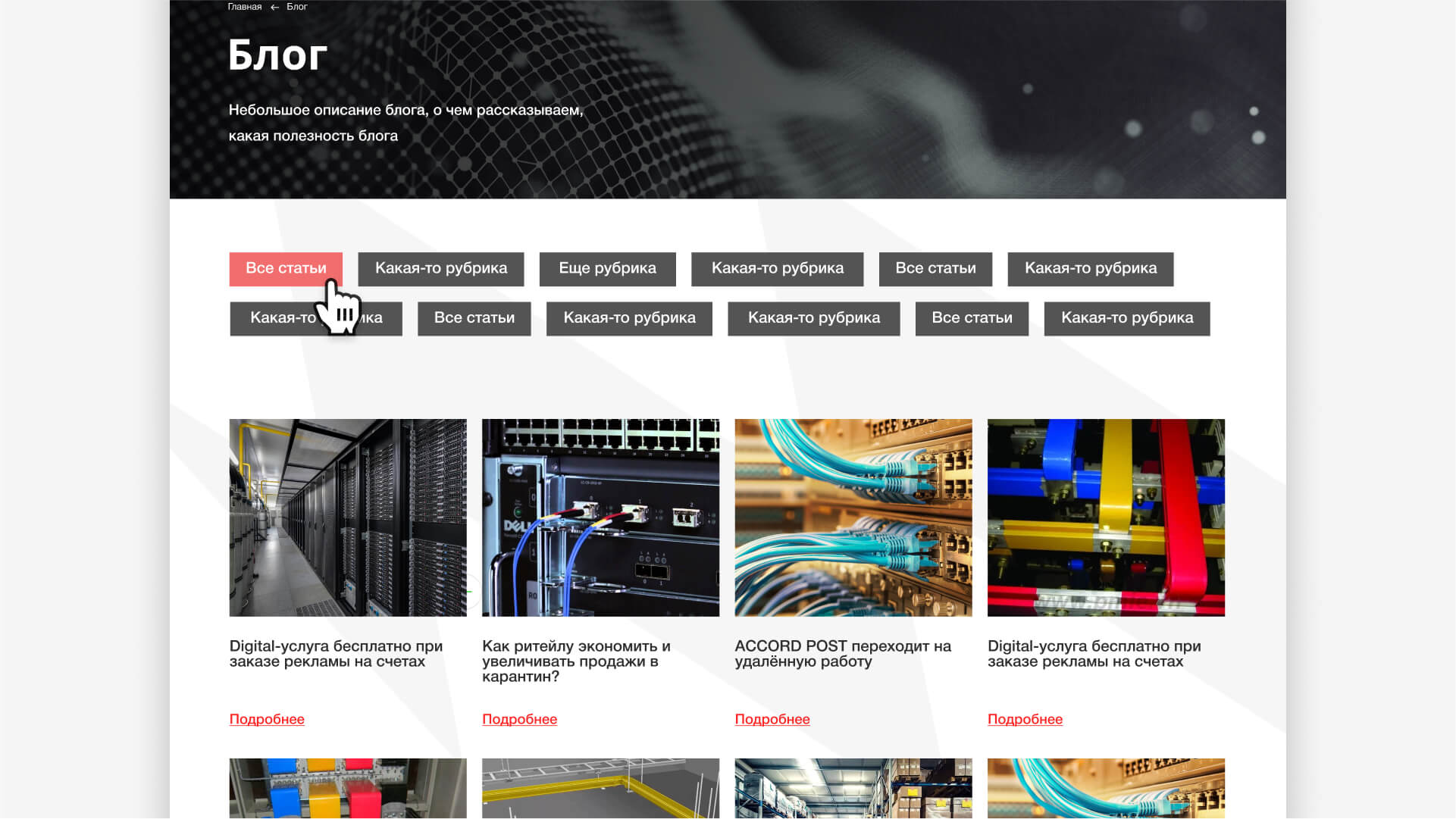
Task: Click last 'Какая-то рубрика' in second row
Action: [x=1126, y=318]
